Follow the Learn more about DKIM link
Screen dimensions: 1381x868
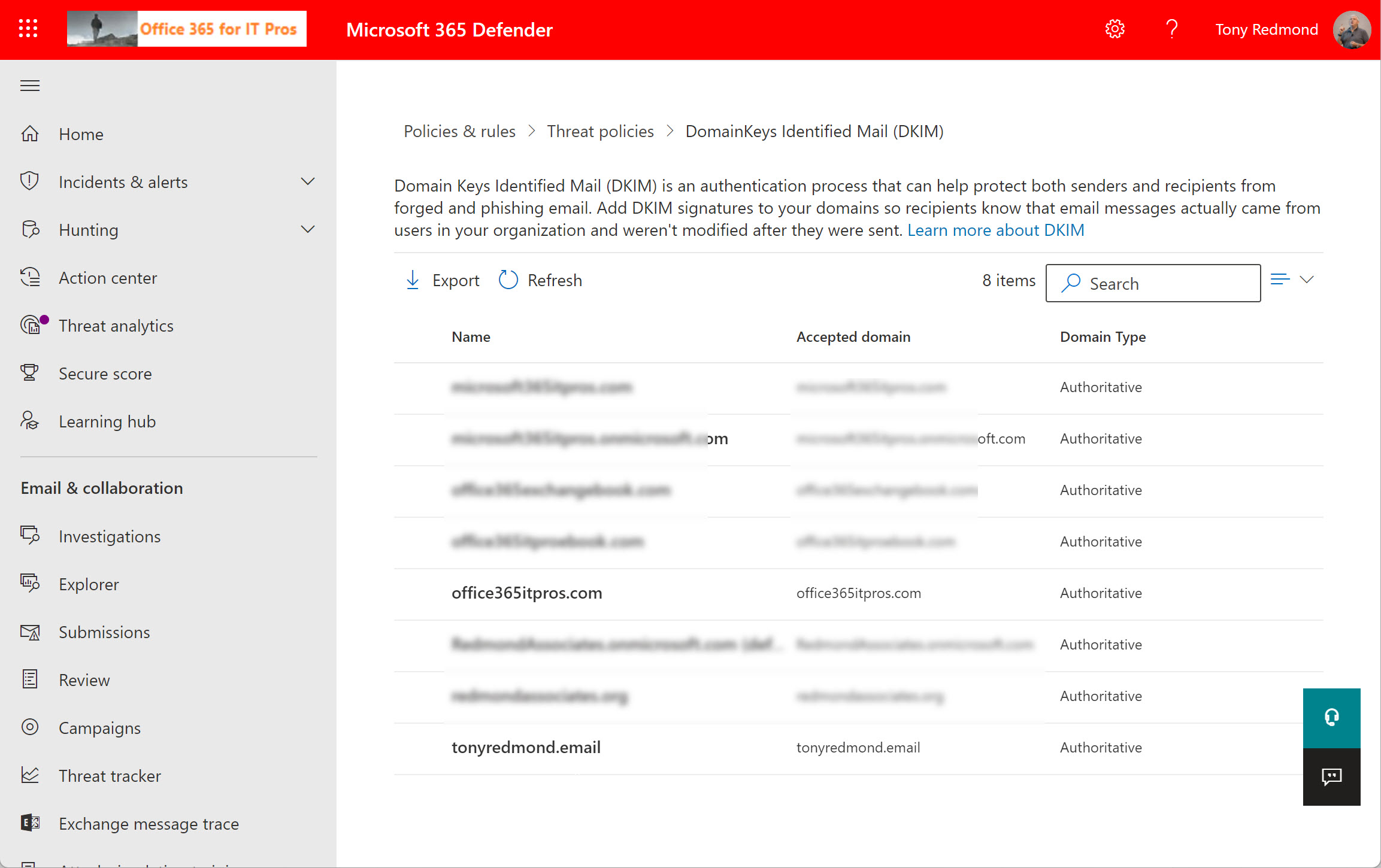point(995,230)
